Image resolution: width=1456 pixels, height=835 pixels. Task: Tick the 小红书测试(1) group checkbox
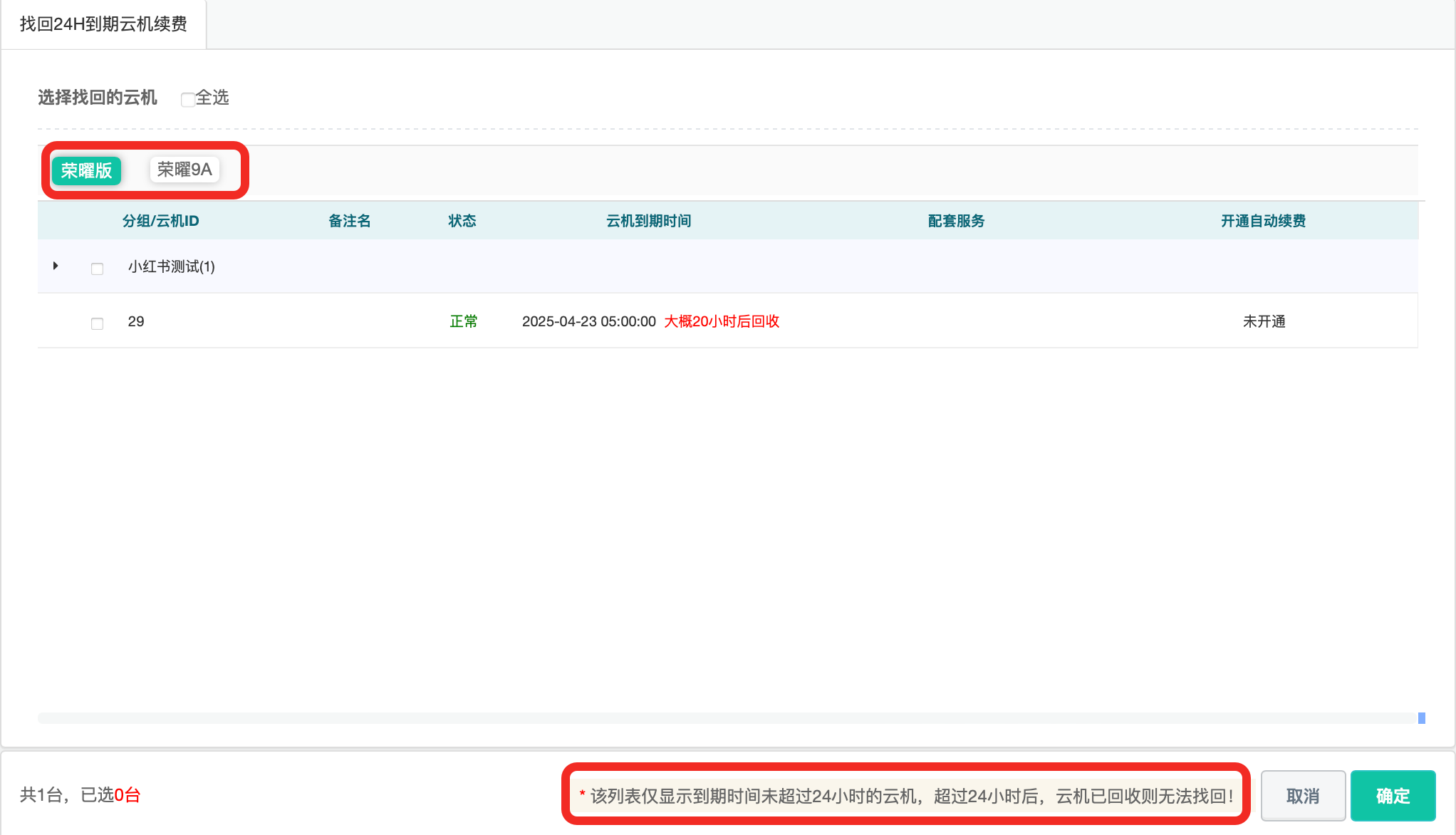(x=98, y=269)
